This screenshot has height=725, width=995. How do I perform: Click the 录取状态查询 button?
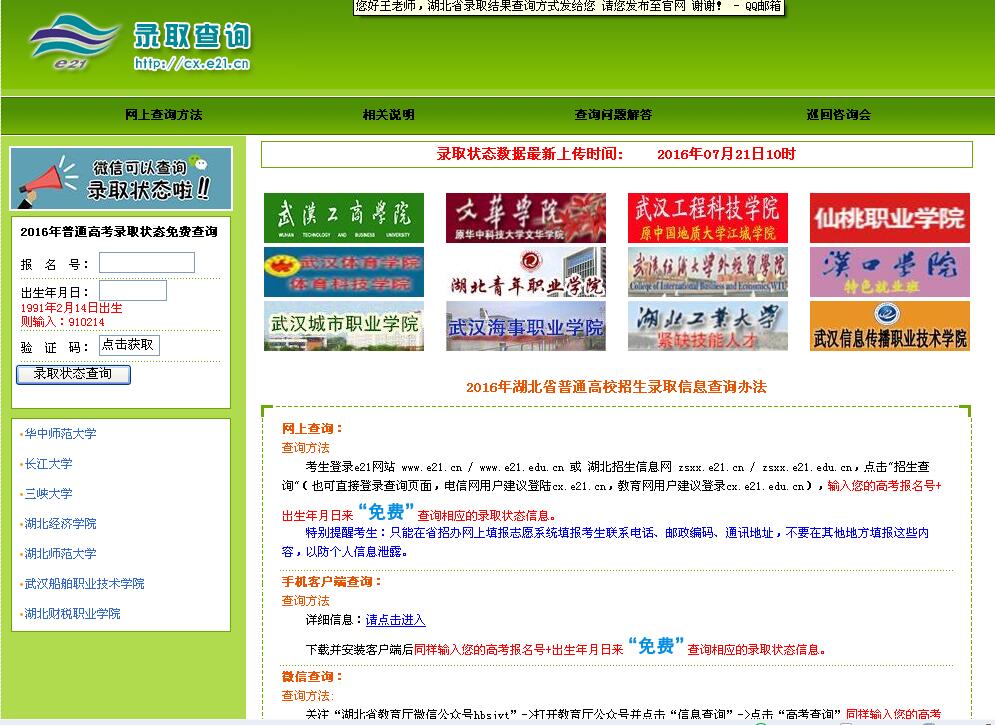pos(73,374)
